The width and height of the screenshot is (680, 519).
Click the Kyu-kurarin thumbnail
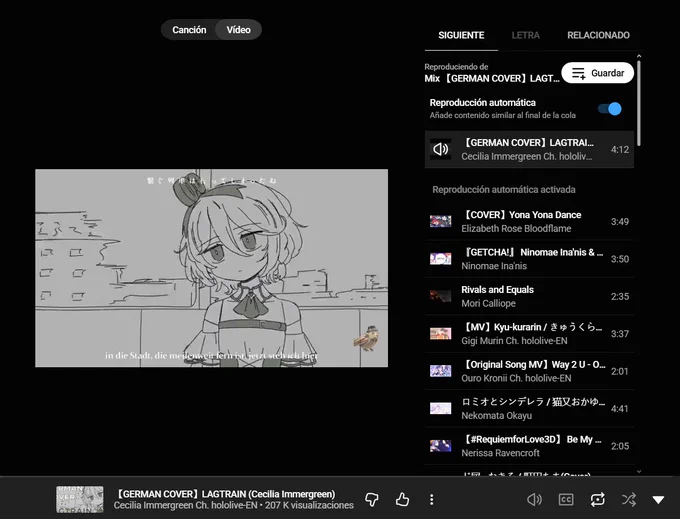[x=441, y=334]
